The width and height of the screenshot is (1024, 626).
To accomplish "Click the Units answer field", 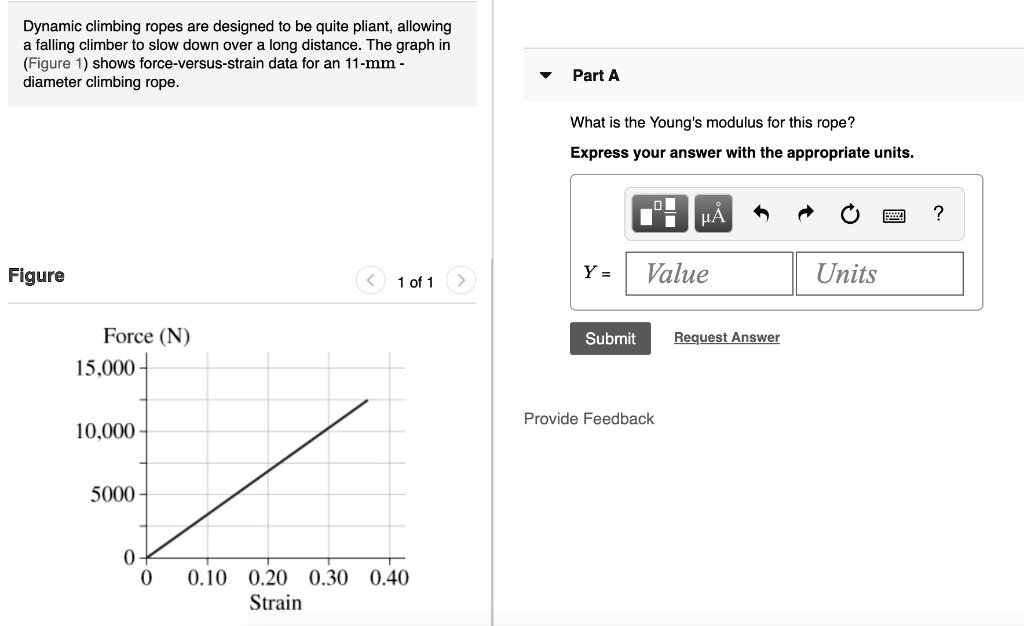I will (879, 273).
